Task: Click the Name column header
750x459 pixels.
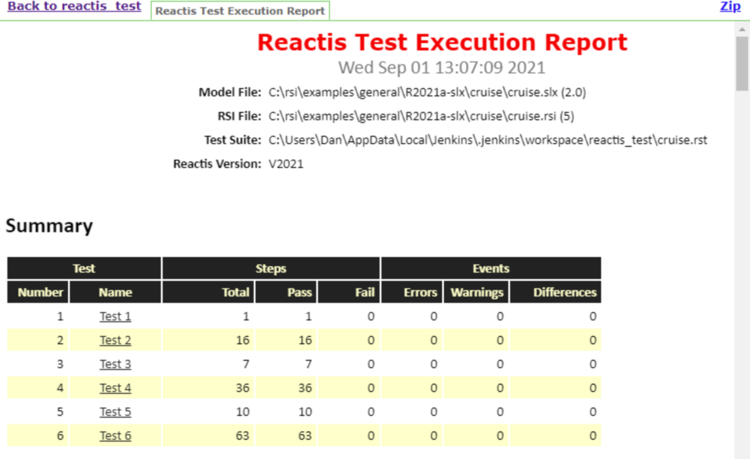Action: (x=115, y=292)
